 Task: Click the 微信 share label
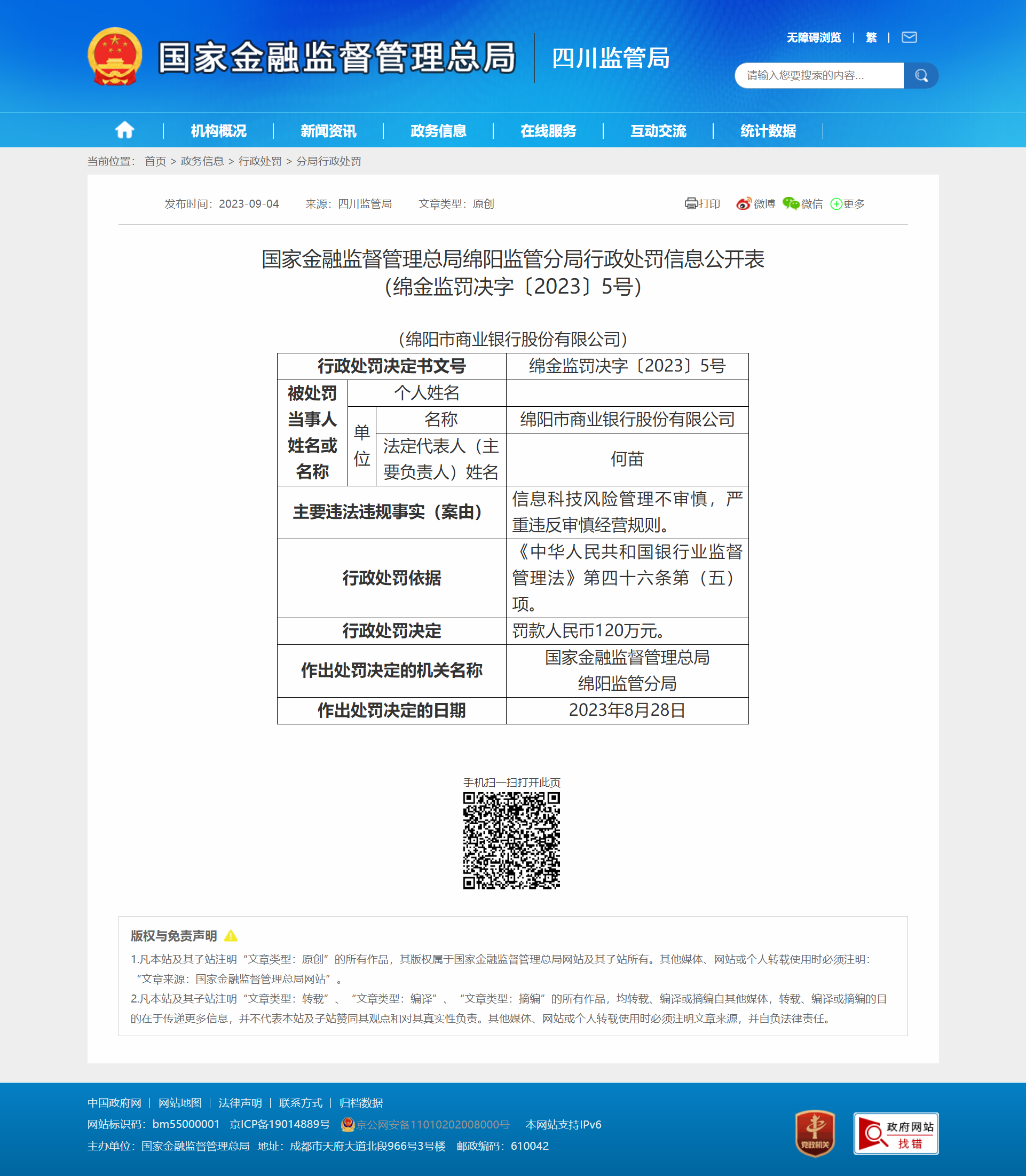812,204
